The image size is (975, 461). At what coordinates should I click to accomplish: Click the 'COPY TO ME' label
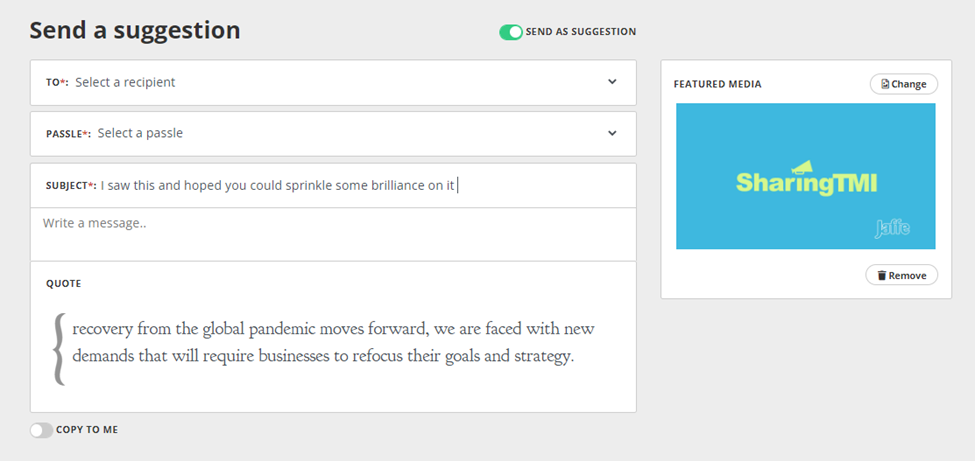[x=87, y=430]
